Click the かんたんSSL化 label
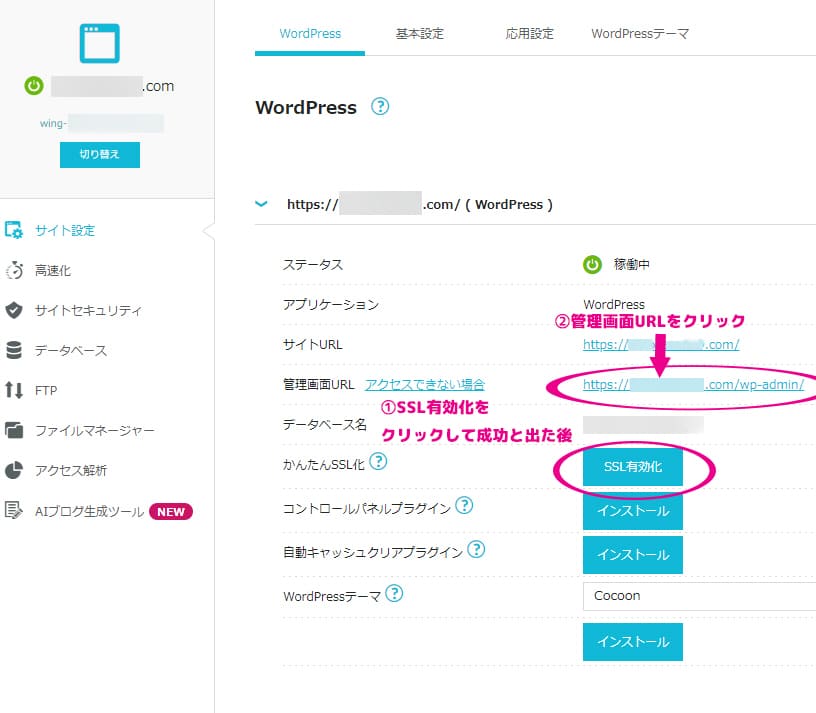816x713 pixels. click(x=324, y=465)
